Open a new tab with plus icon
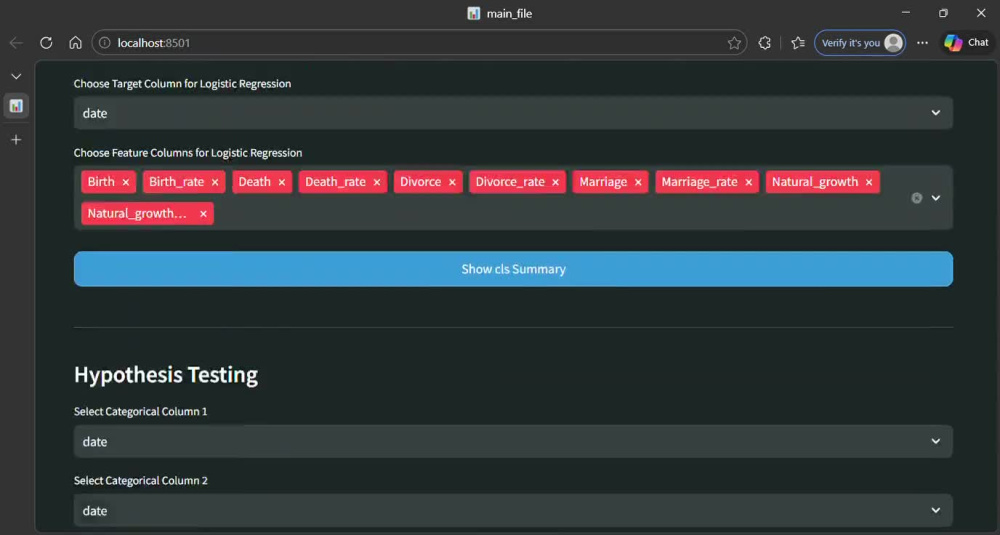 [x=16, y=140]
